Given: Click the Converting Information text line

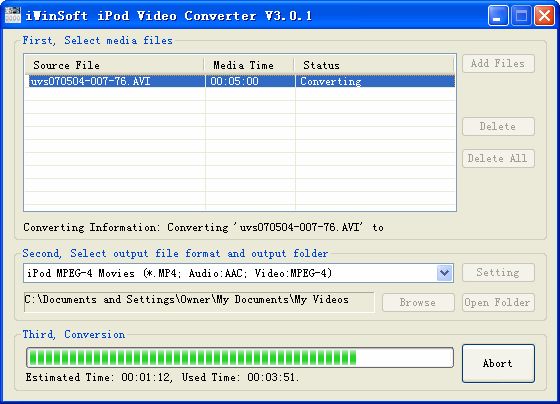Looking at the screenshot, I should (x=204, y=227).
